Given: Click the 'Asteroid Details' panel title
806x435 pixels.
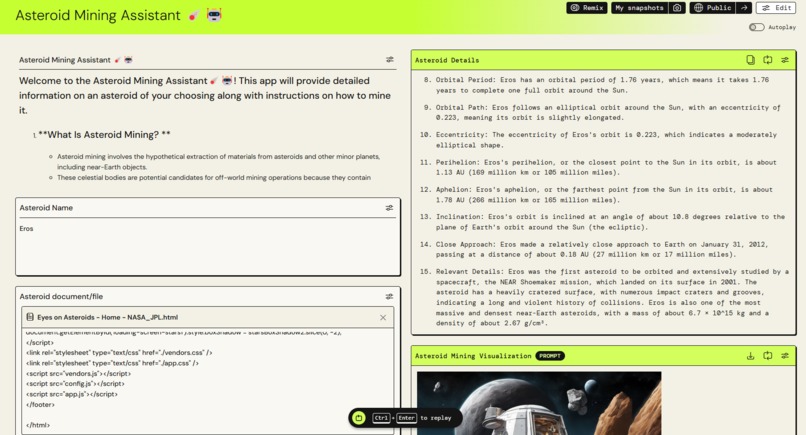Looking at the screenshot, I should [x=447, y=60].
